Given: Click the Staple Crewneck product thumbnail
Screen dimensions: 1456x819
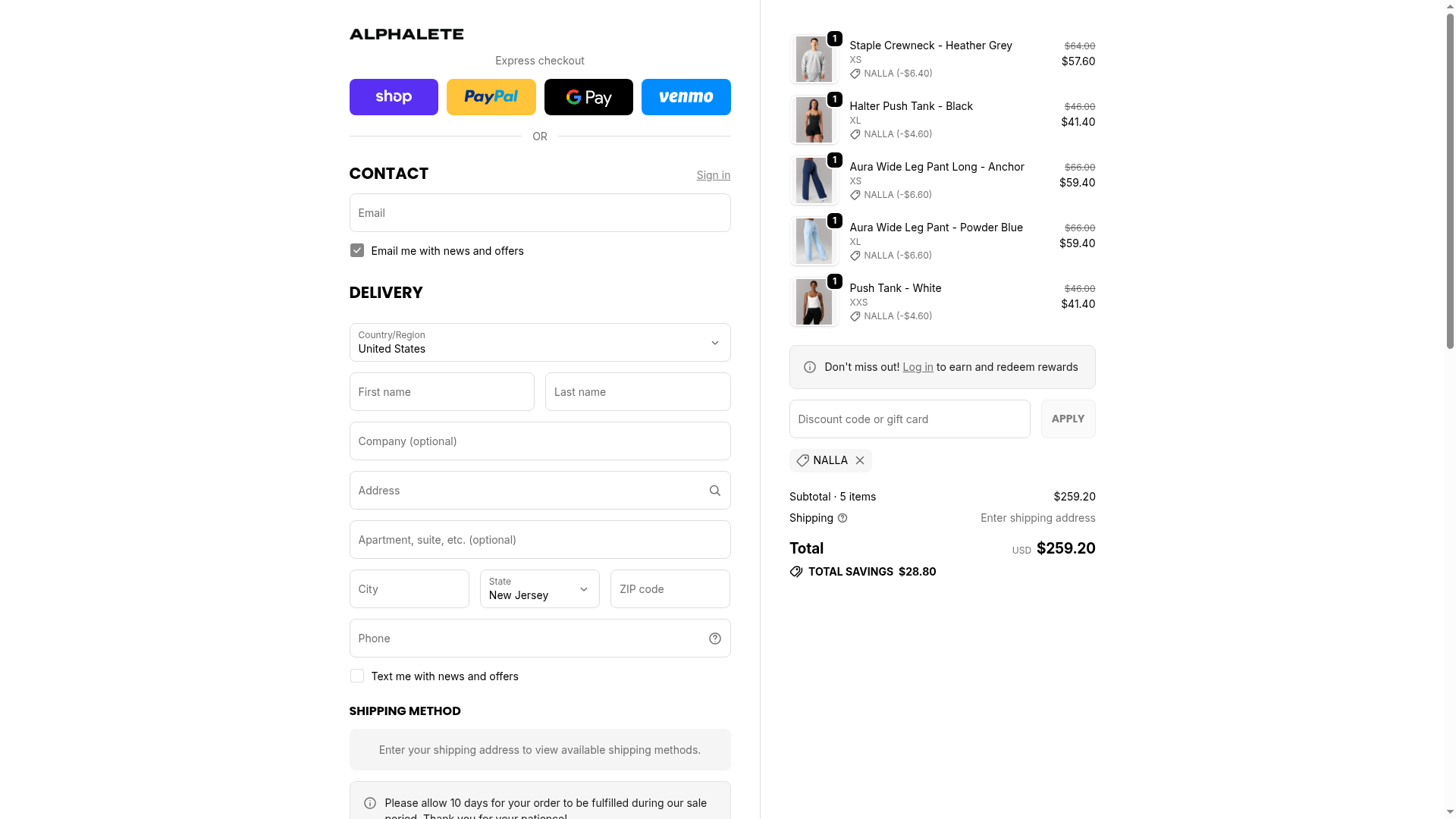Looking at the screenshot, I should coord(814,59).
